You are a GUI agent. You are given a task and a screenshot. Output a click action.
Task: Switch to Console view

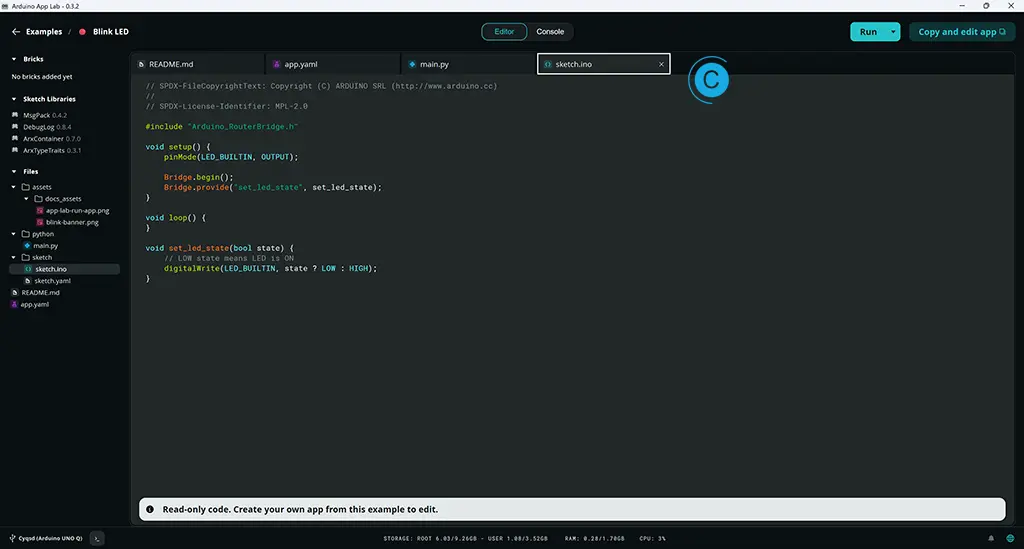coord(550,31)
